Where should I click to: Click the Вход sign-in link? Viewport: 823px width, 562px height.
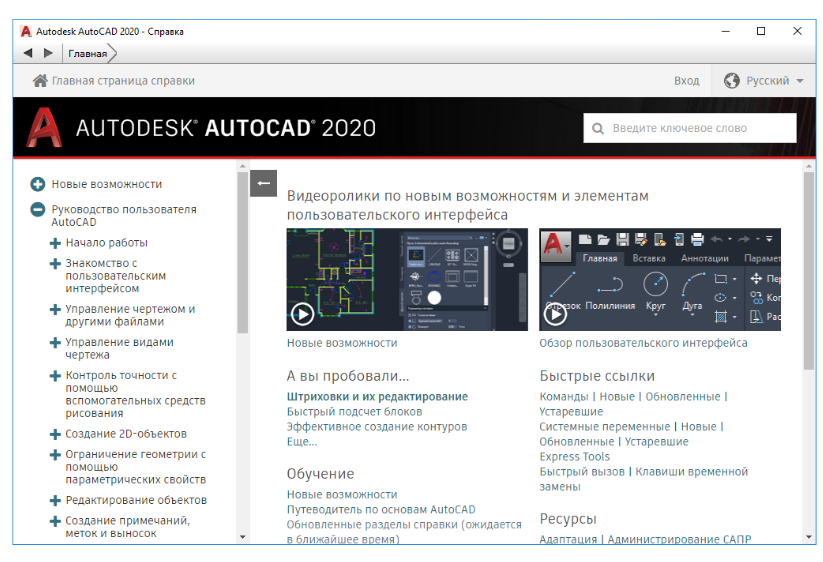point(687,81)
